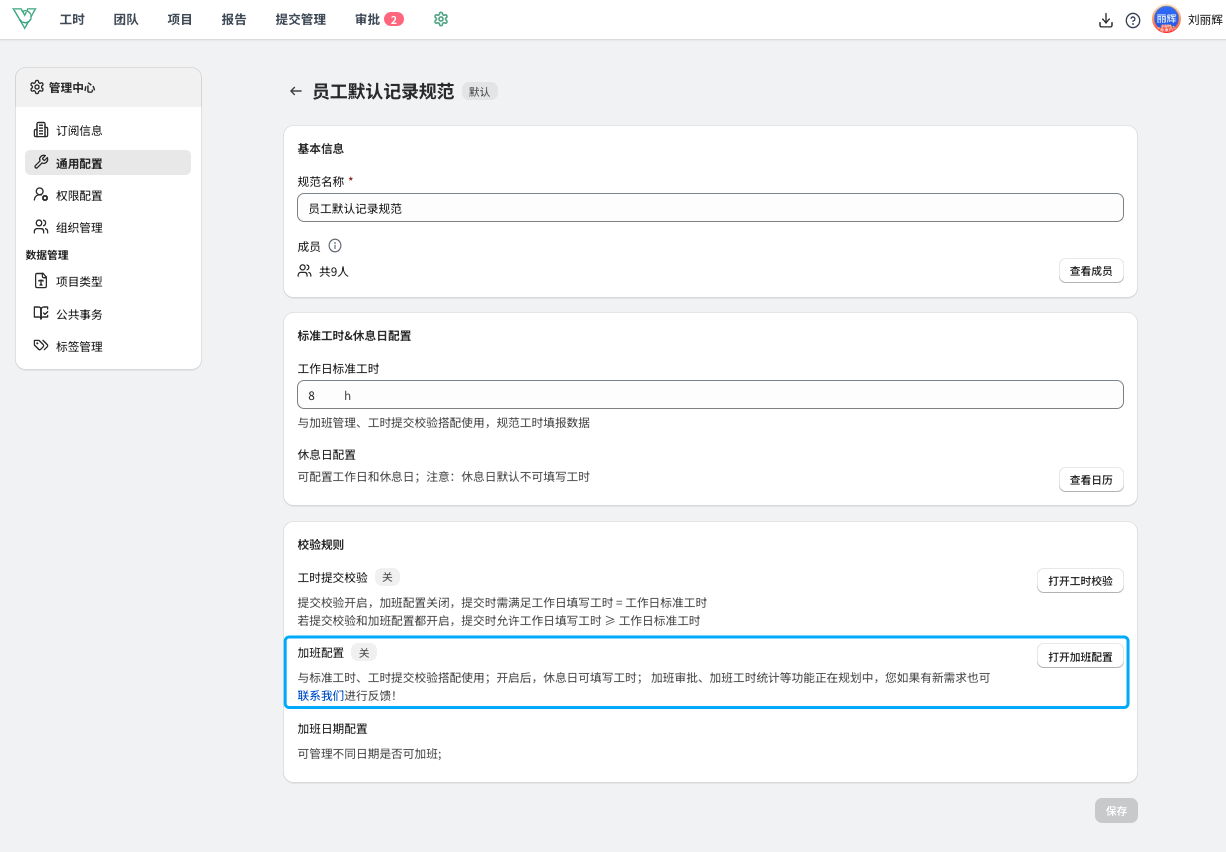Follow the 联系我们 link
This screenshot has height=852, width=1226.
point(320,695)
